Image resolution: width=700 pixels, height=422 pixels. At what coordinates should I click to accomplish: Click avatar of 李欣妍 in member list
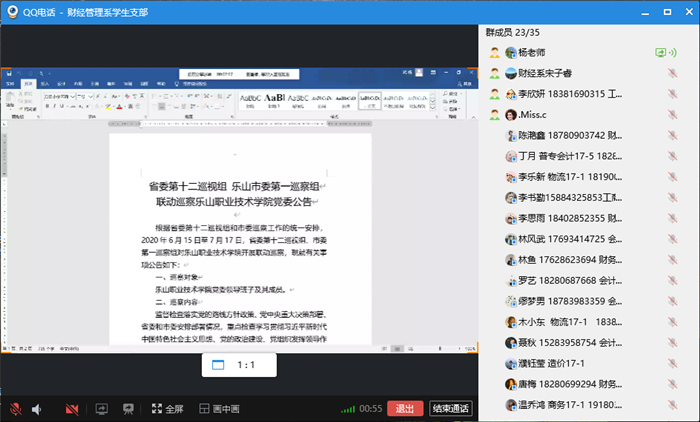click(494, 94)
